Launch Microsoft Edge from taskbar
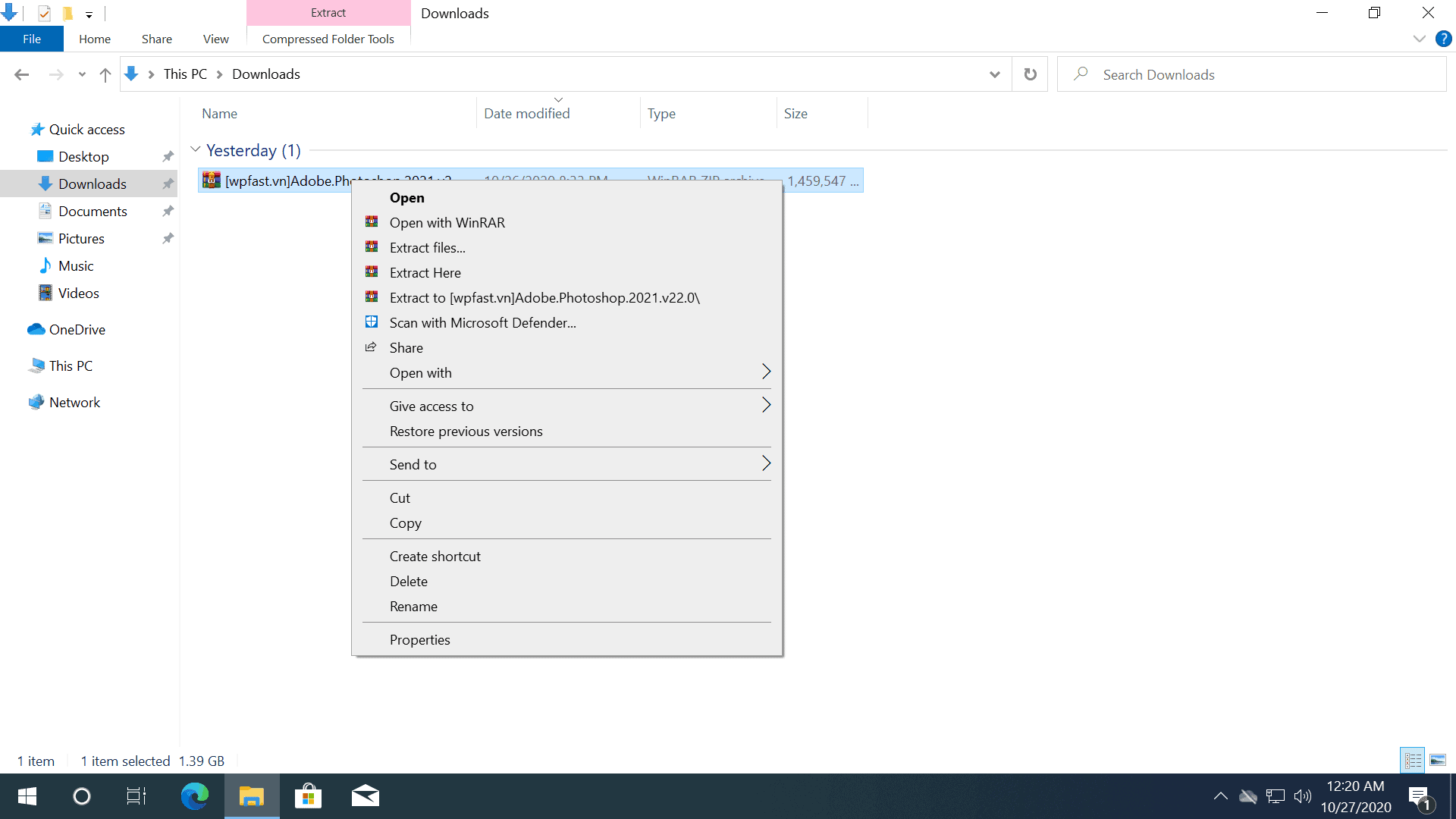Viewport: 1456px width, 819px height. (x=195, y=796)
